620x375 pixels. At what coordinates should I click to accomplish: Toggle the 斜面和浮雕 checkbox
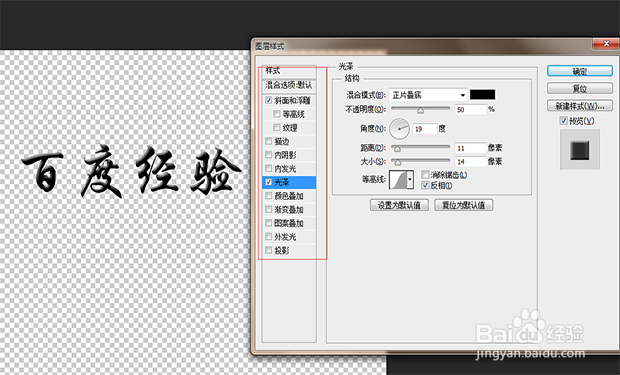coord(269,100)
